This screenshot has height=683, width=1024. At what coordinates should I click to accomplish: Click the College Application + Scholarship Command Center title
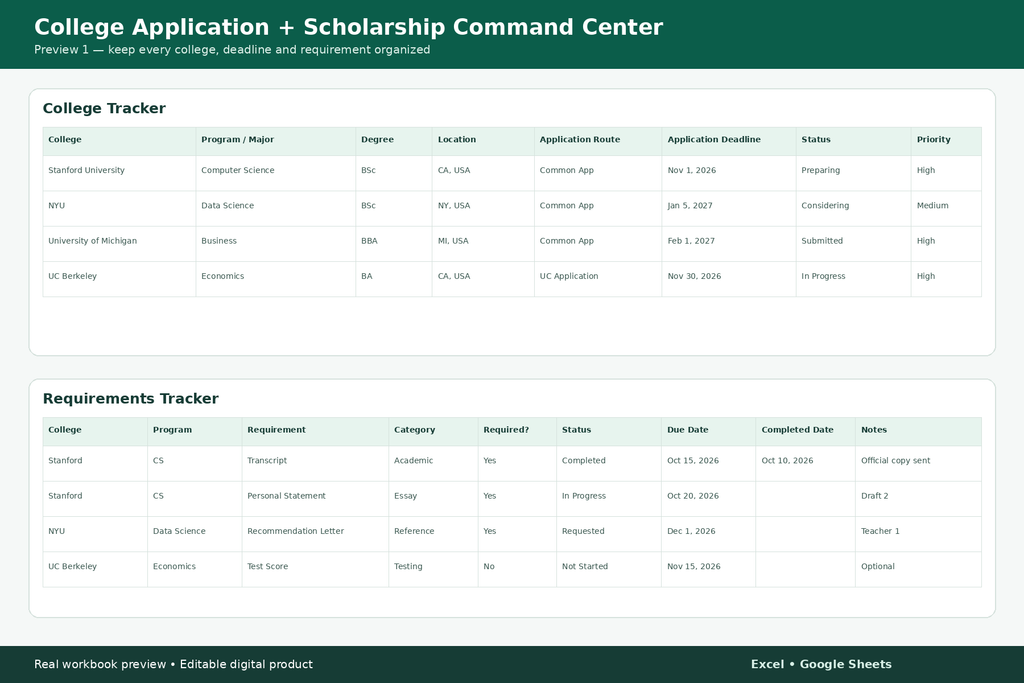(348, 27)
